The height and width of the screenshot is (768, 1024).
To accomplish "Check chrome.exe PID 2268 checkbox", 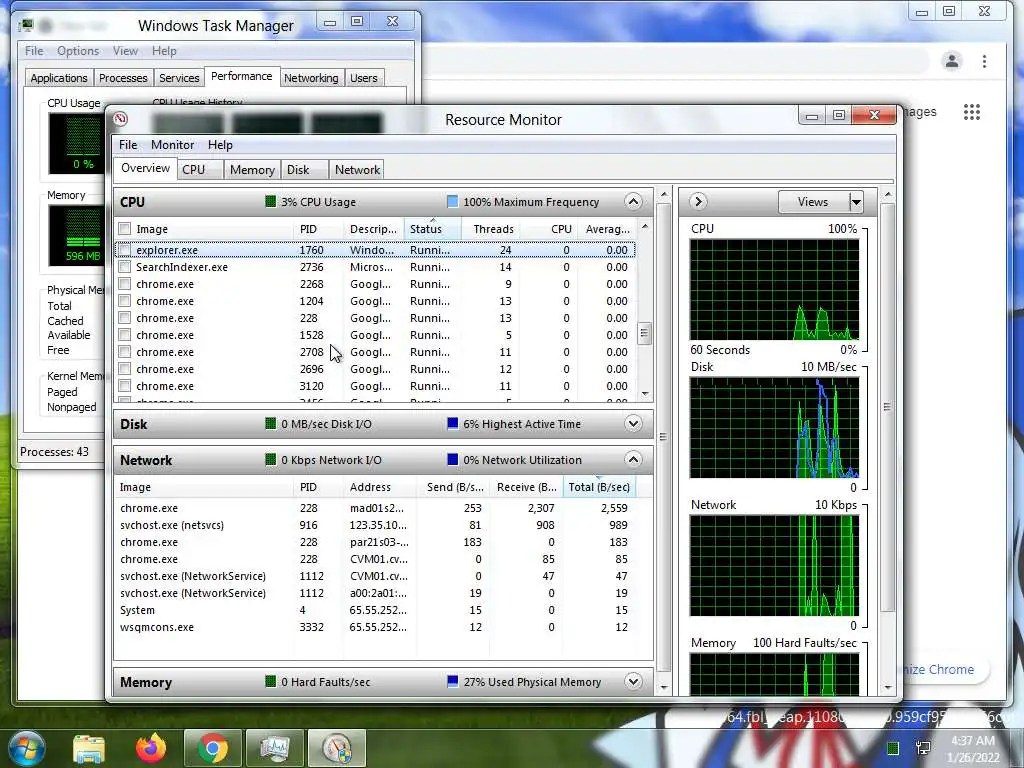I will pyautogui.click(x=124, y=283).
